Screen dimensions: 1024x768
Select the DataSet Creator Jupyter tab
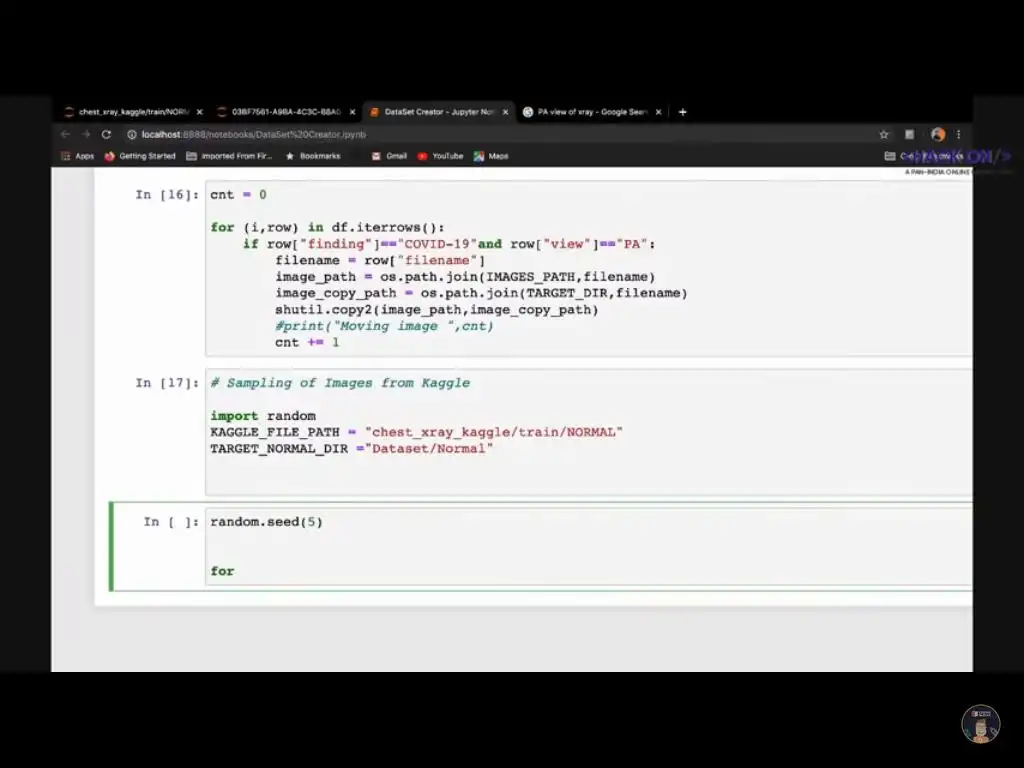[x=439, y=112]
